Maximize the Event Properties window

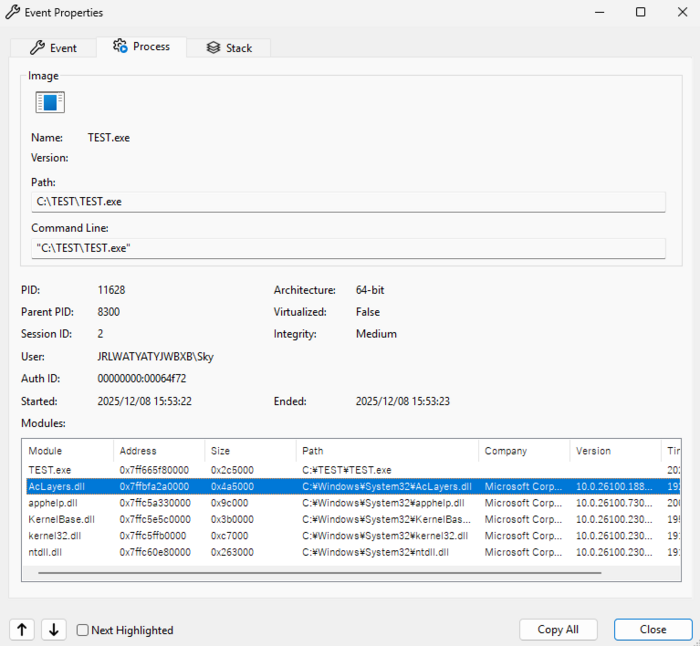[641, 13]
